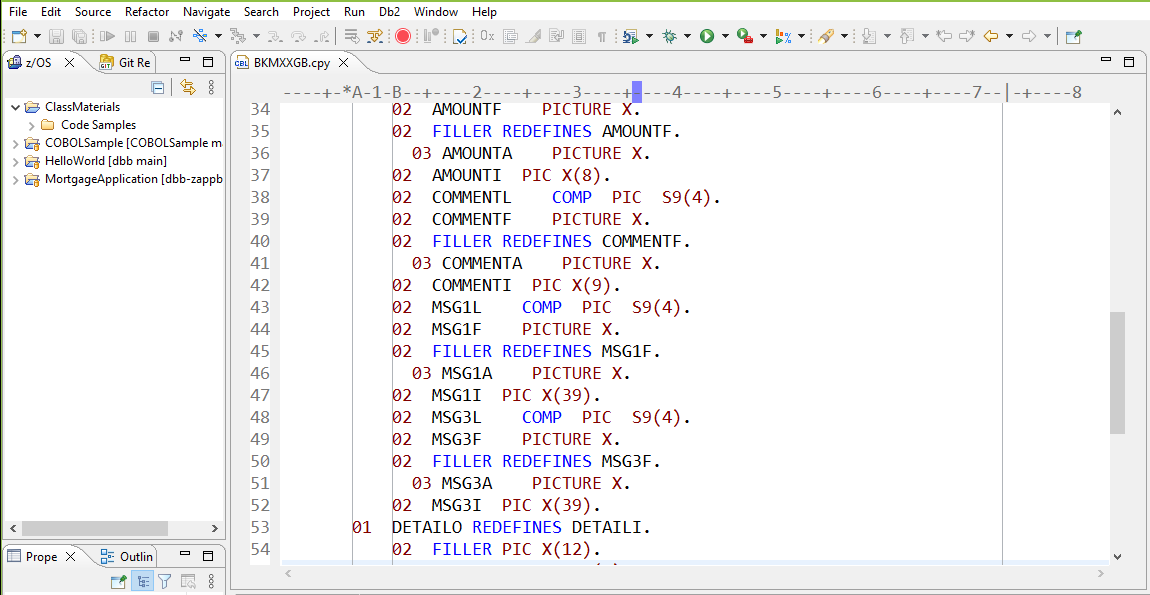The width and height of the screenshot is (1150, 595).
Task: Collapse the ClassMaterials project
Action: pos(15,107)
